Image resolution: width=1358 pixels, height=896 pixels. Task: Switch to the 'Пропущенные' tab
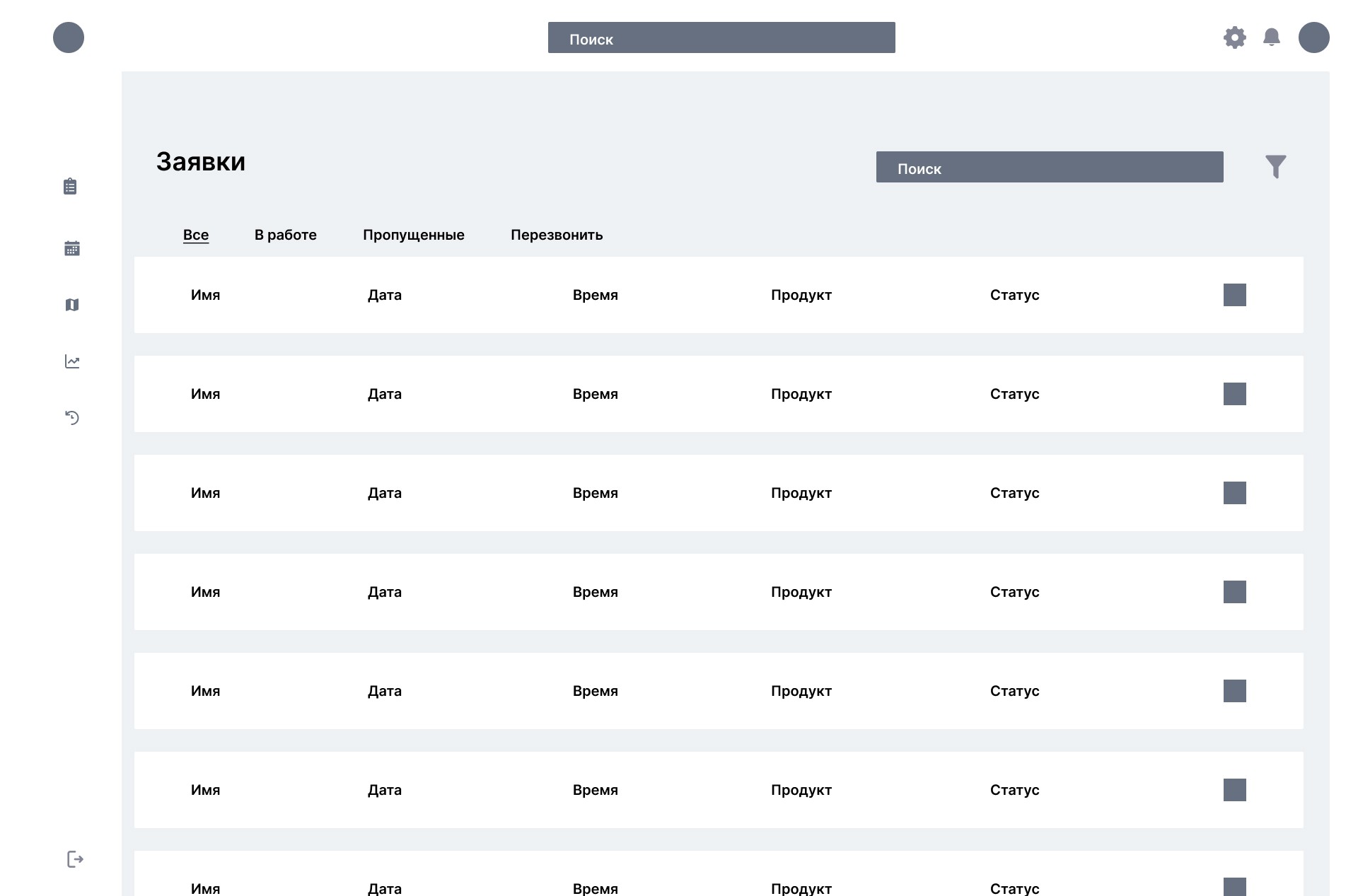tap(414, 235)
